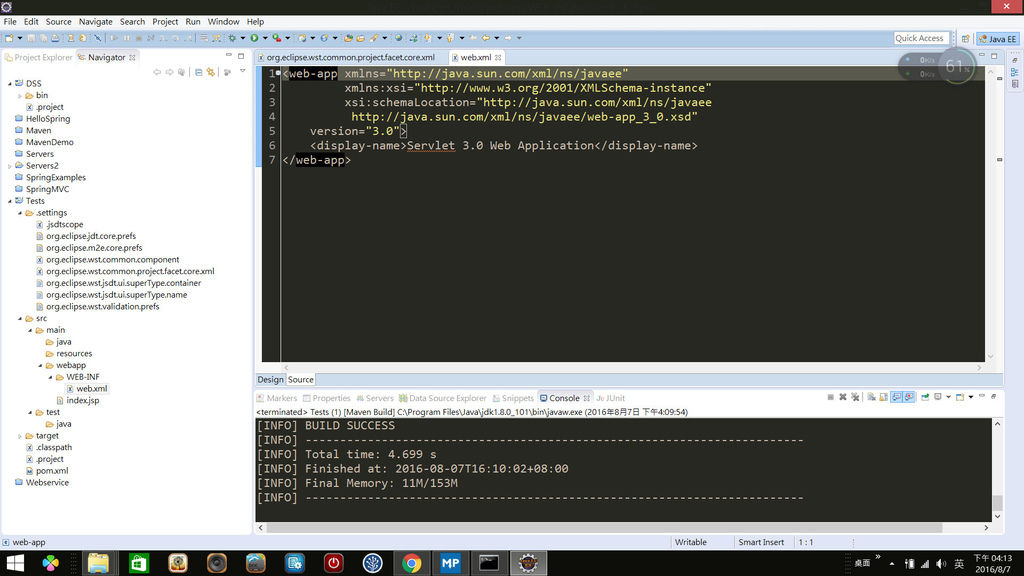Click the Print icon in the main toolbar
Image resolution: width=1024 pixels, height=576 pixels.
pos(55,38)
